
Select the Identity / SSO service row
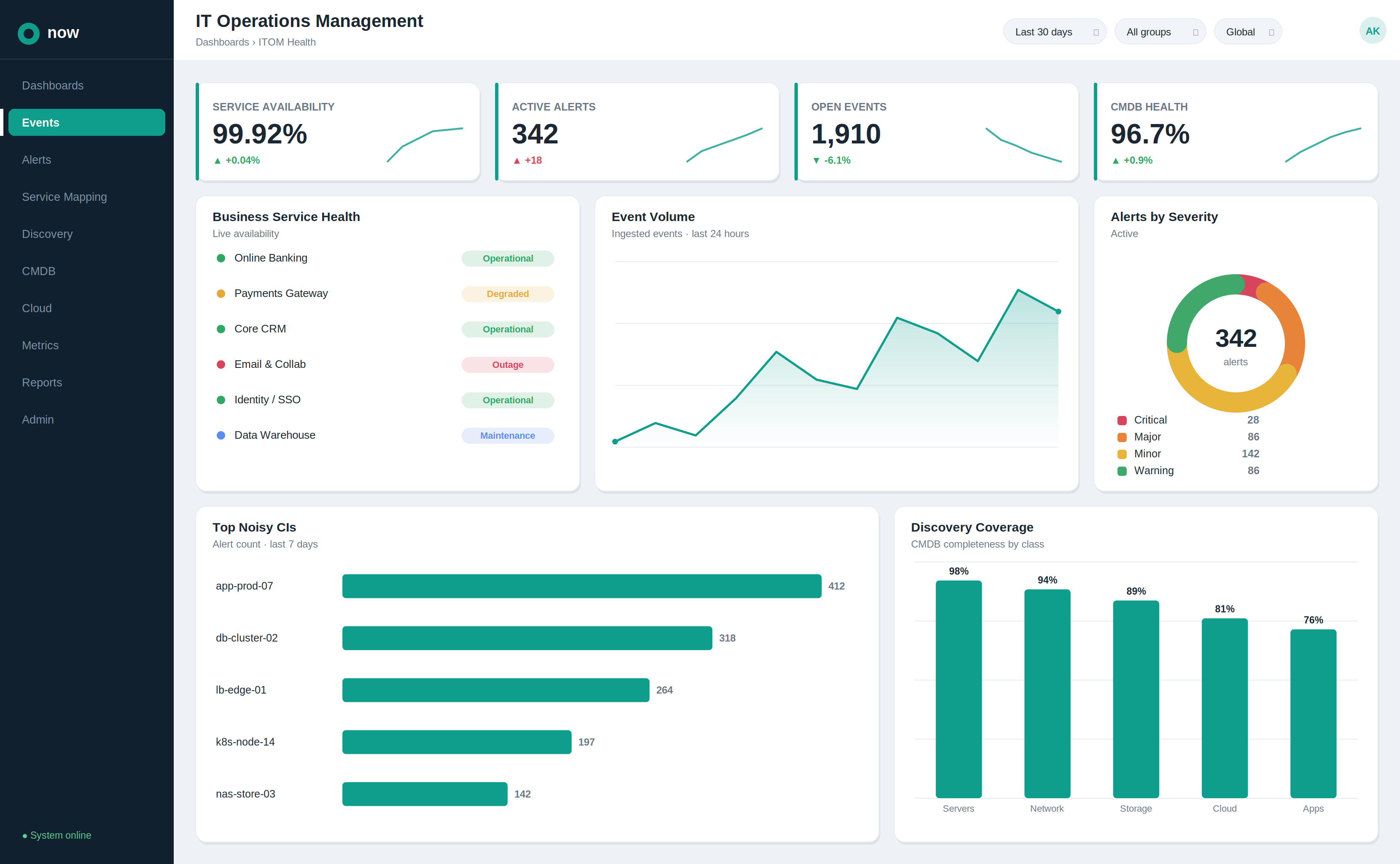(x=385, y=400)
